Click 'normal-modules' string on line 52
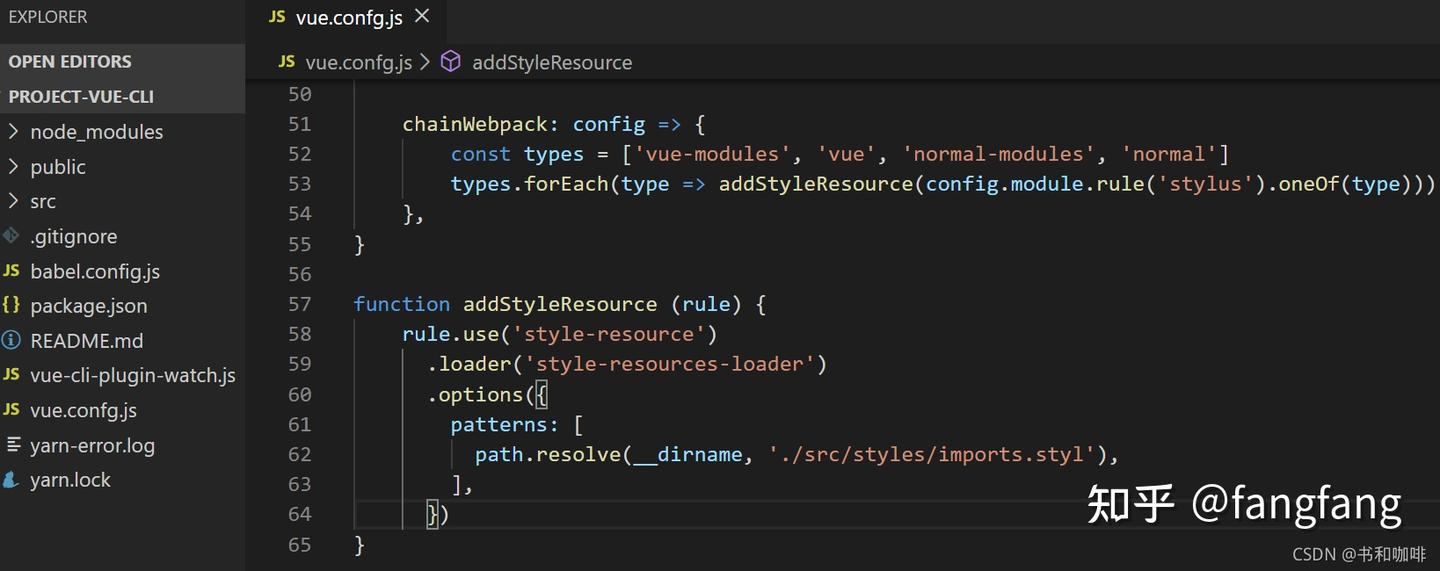Screen dimensions: 1440x571 tap(1000, 154)
